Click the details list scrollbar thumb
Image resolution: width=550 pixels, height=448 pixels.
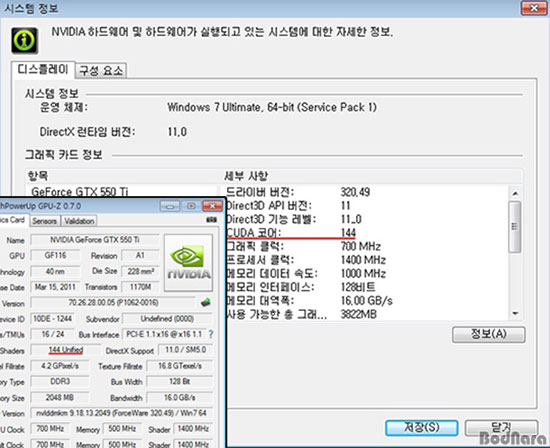point(515,227)
